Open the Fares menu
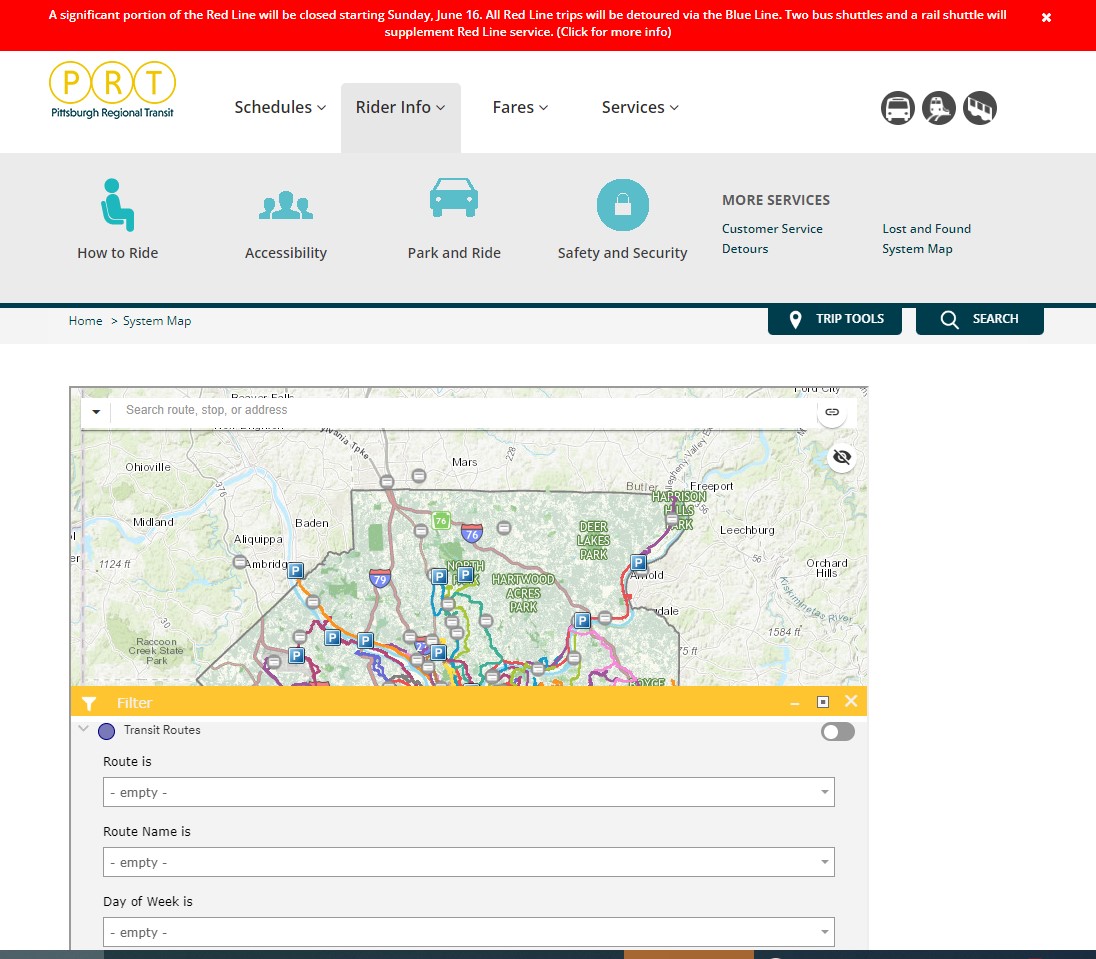This screenshot has width=1096, height=959. (520, 107)
